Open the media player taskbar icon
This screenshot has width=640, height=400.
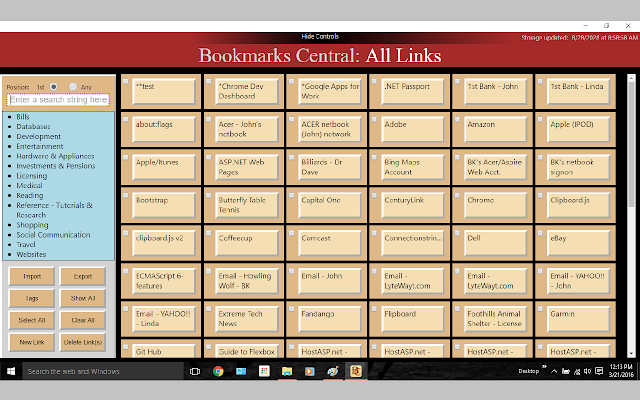pyautogui.click(x=310, y=371)
